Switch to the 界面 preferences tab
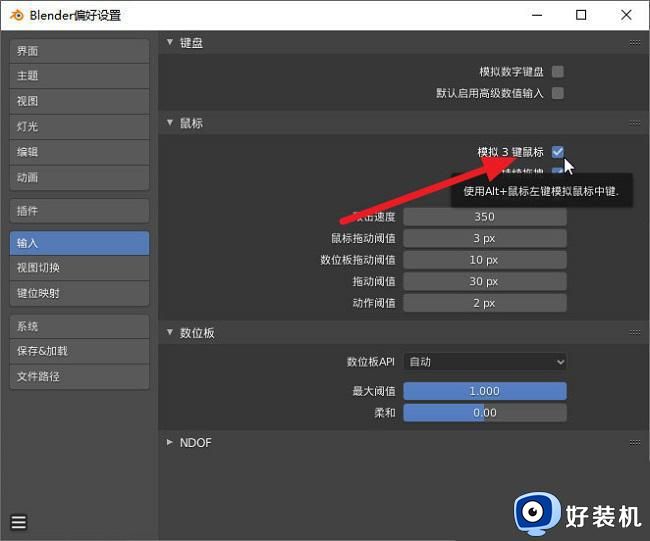This screenshot has height=541, width=650. click(80, 51)
